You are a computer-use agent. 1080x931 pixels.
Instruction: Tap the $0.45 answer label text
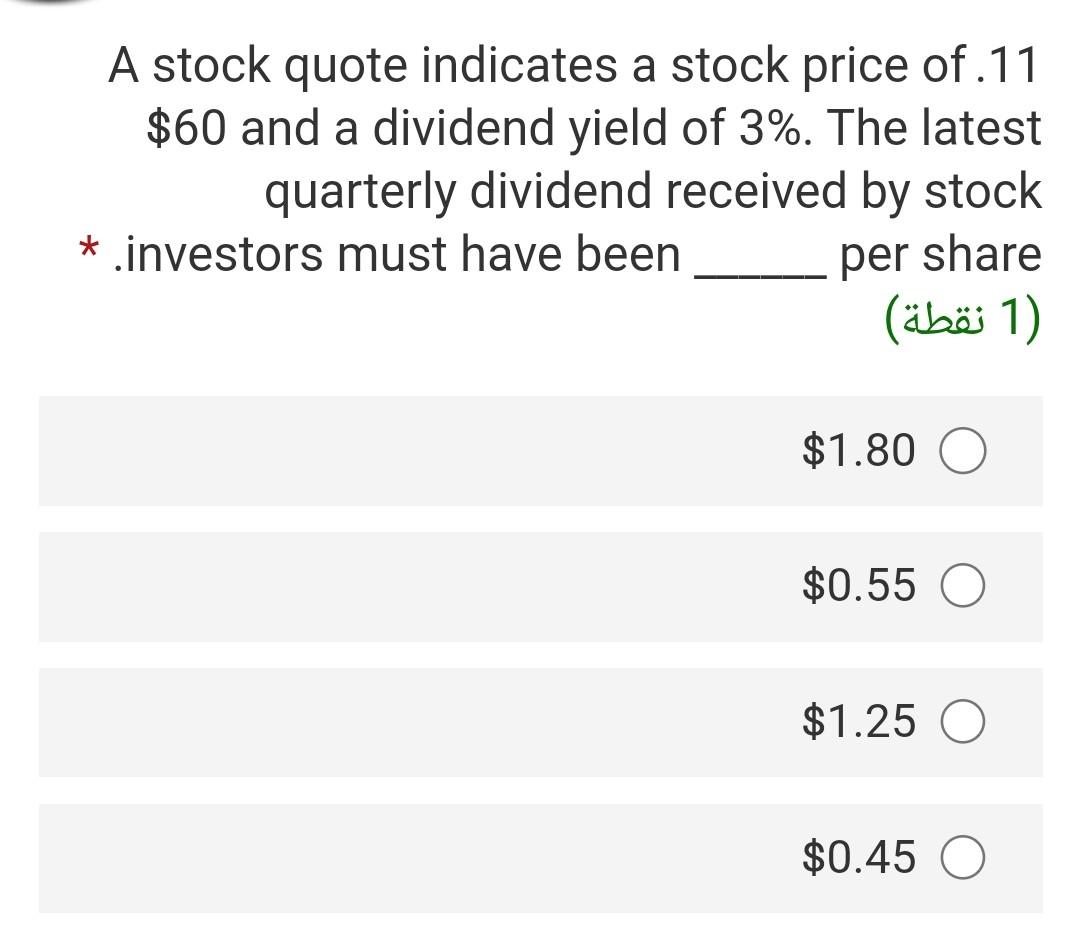858,857
